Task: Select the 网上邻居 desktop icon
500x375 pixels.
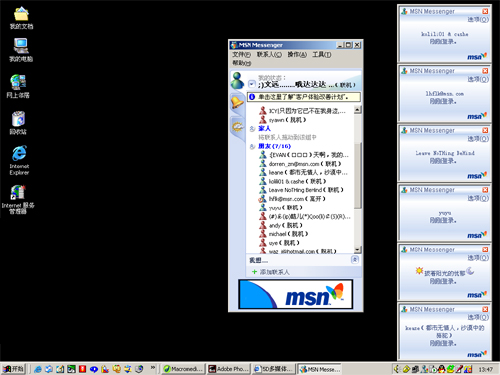Action: [x=18, y=82]
